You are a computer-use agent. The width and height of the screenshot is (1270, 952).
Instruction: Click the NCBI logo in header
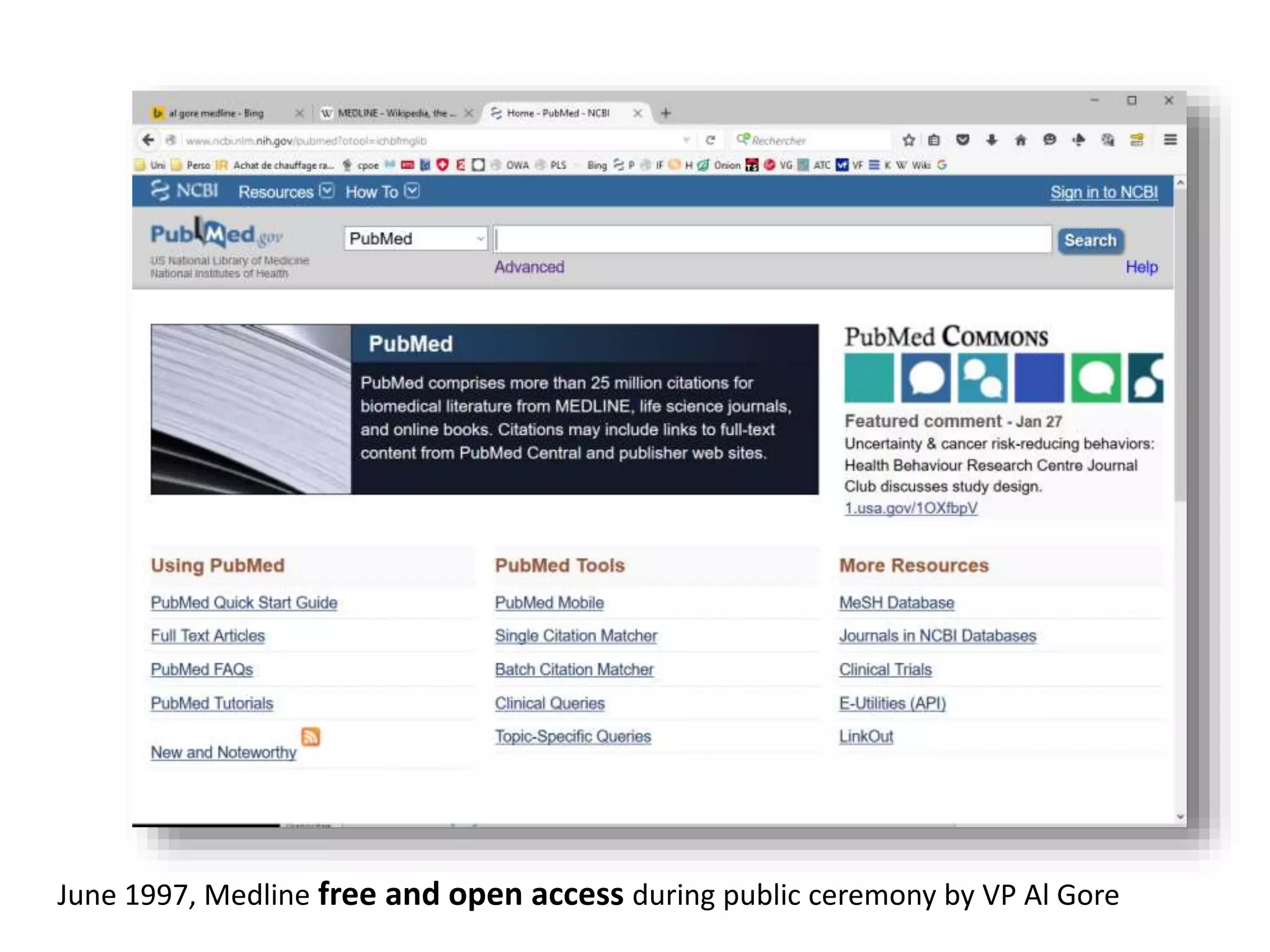184,190
